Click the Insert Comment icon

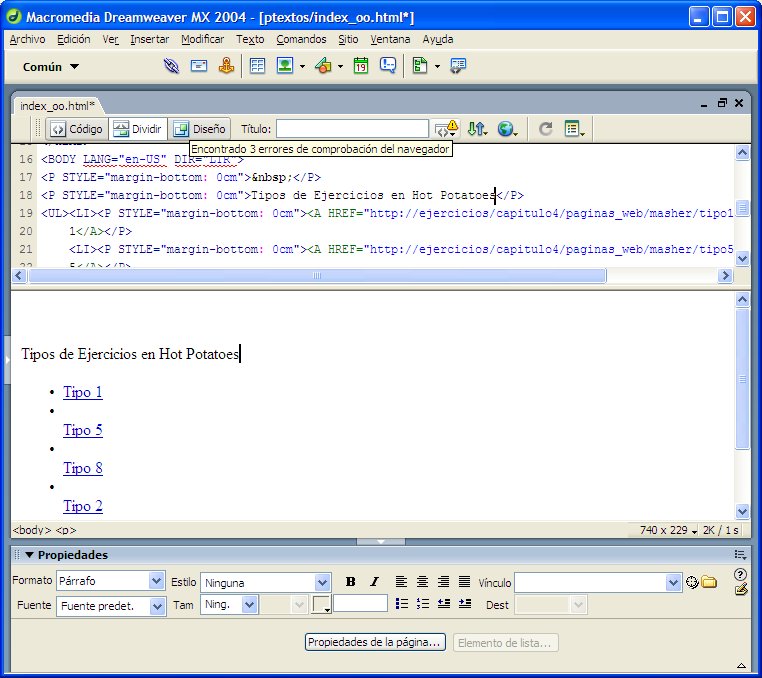pyautogui.click(x=388, y=67)
